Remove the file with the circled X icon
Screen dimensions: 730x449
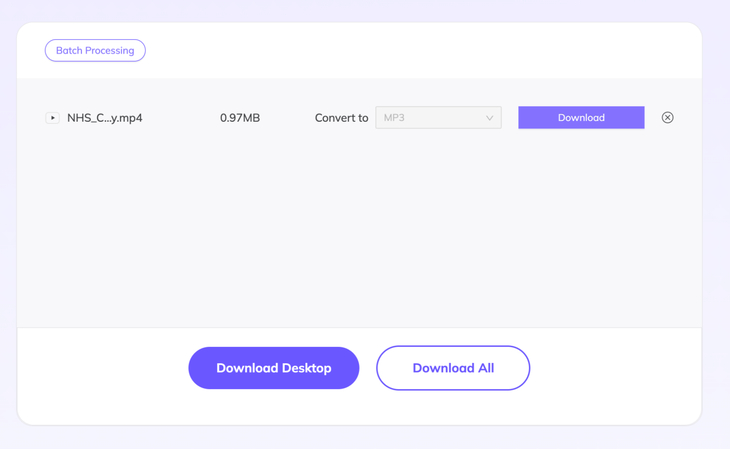coord(667,118)
